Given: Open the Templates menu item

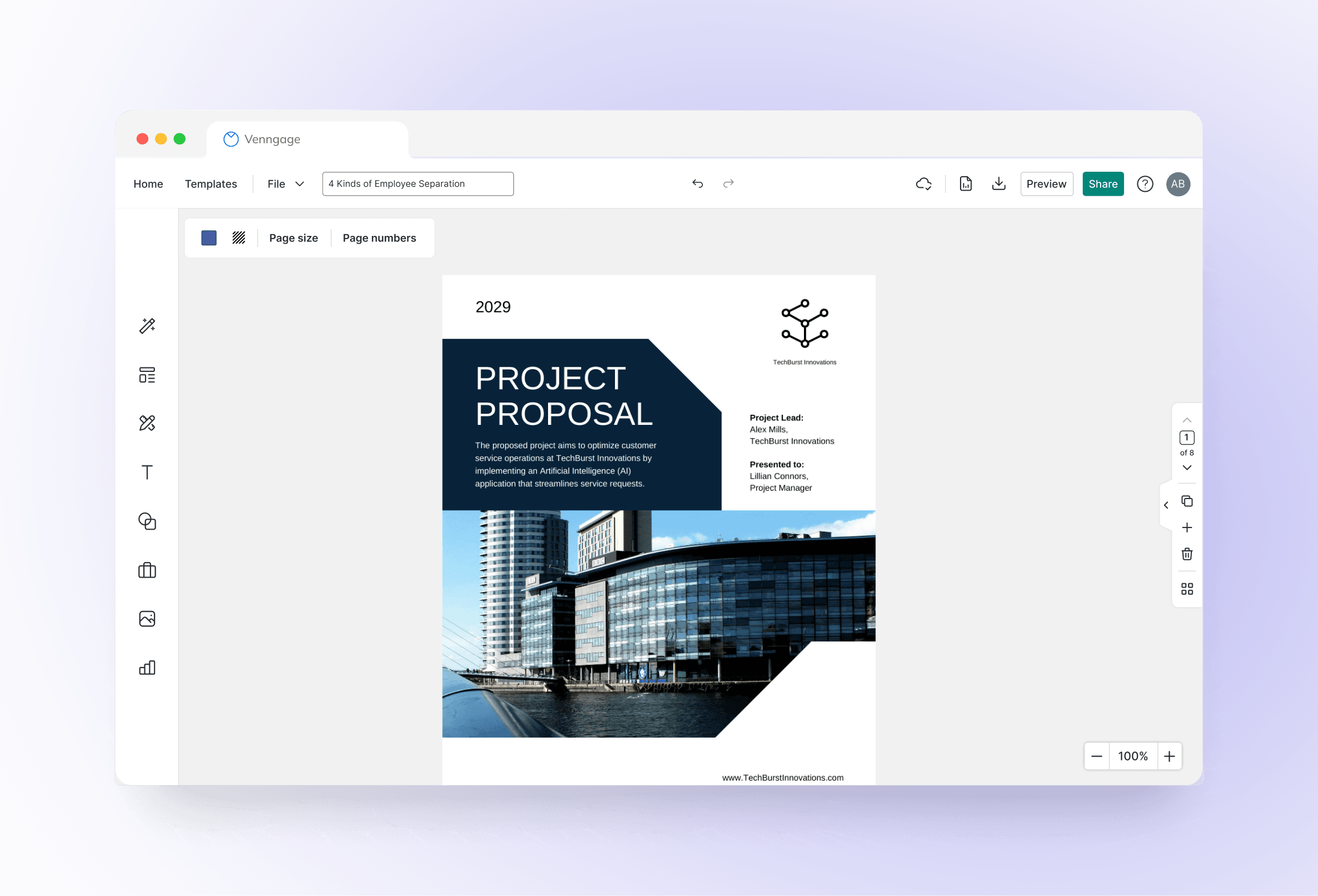Looking at the screenshot, I should 211,184.
